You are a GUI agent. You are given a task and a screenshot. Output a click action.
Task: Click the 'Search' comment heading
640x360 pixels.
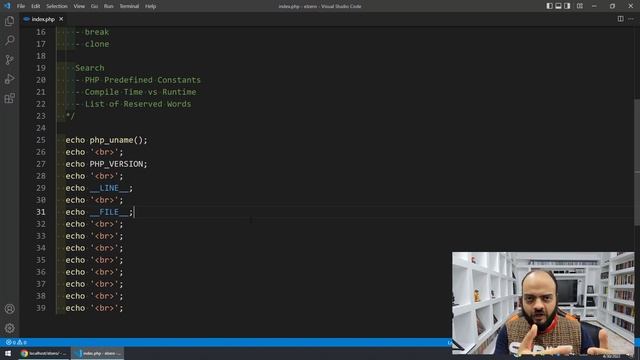click(x=90, y=68)
